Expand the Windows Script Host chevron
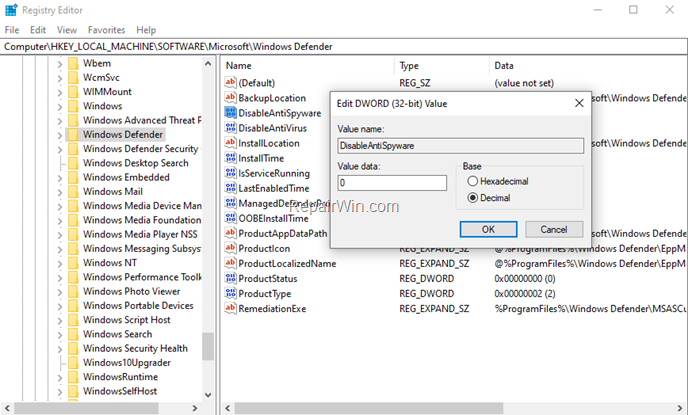 [x=60, y=321]
